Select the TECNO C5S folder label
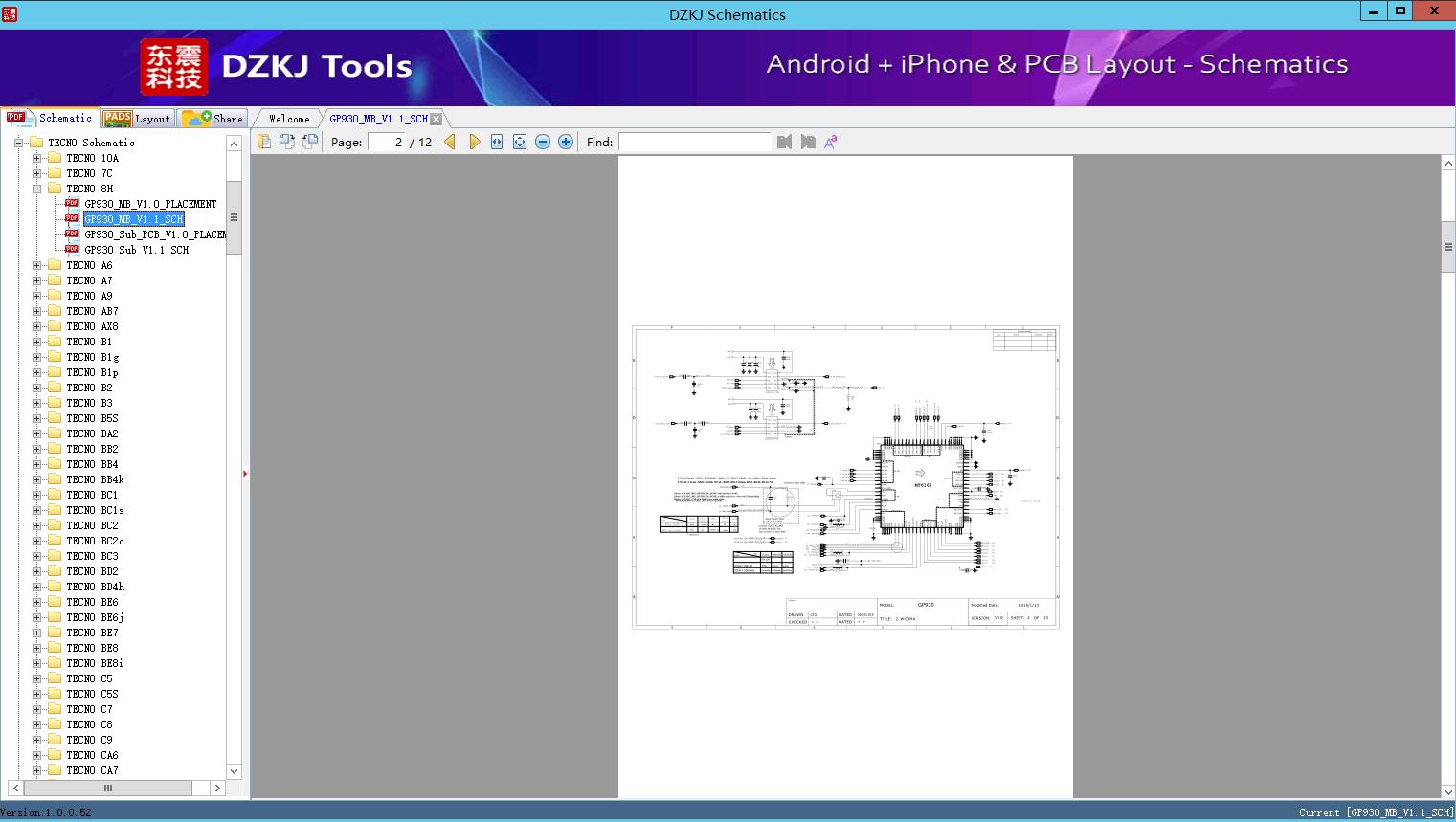The height and width of the screenshot is (822, 1456). [92, 694]
